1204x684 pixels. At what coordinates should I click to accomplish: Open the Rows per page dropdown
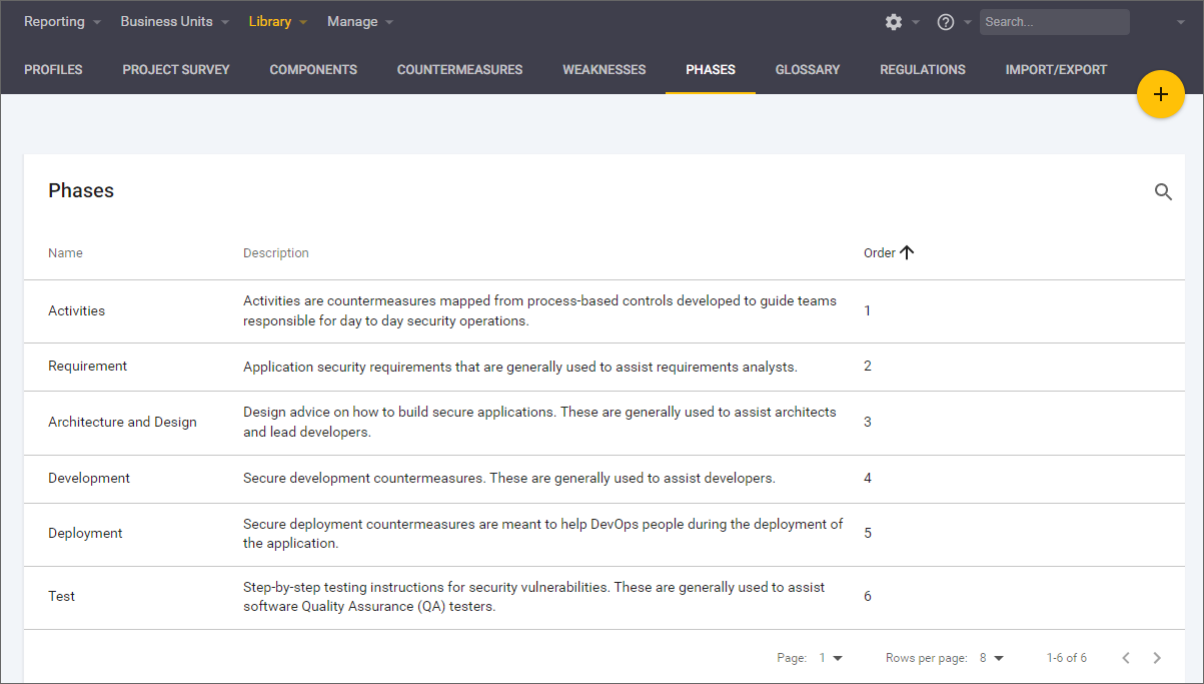991,658
